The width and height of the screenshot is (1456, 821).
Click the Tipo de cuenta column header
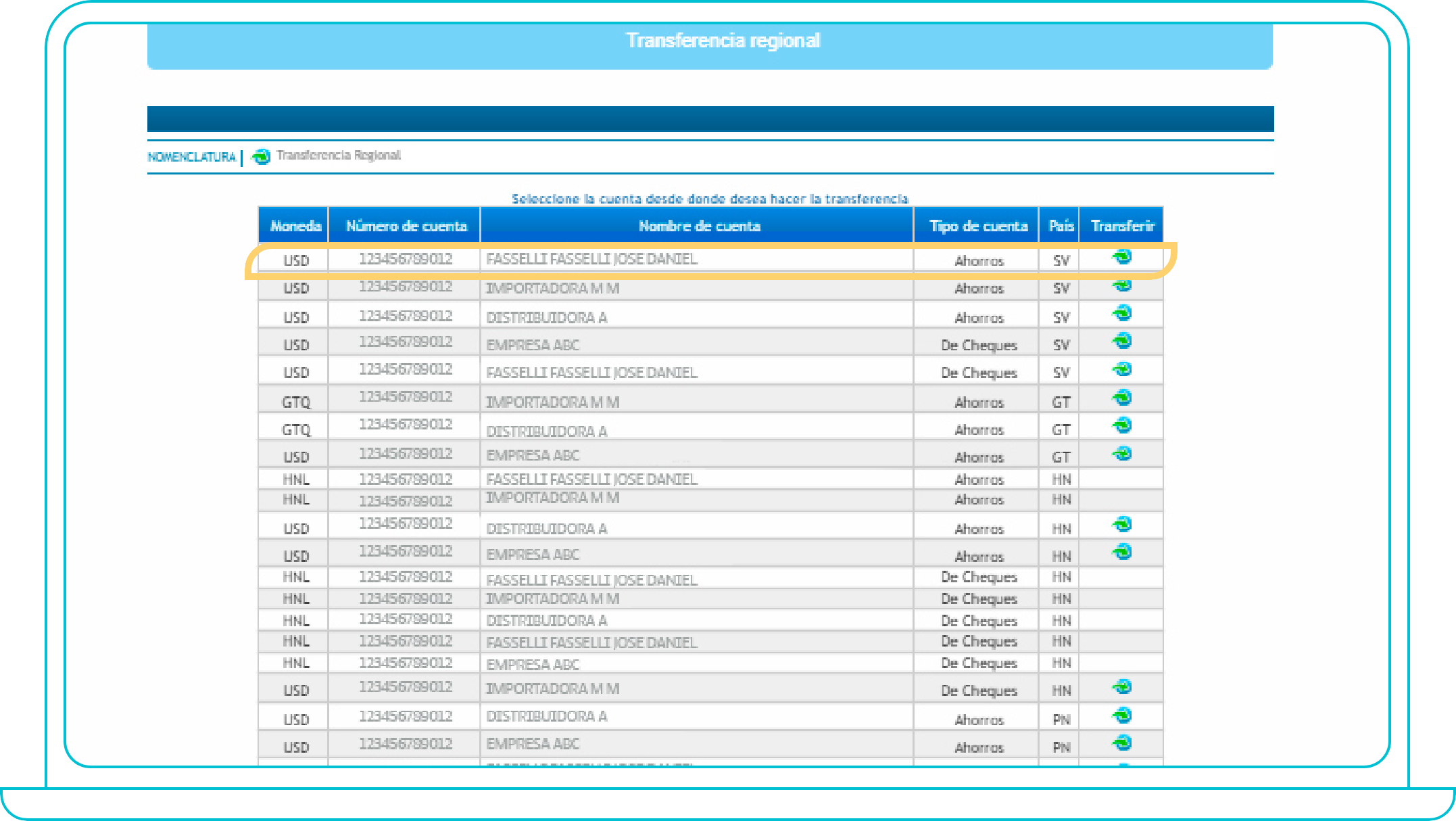coord(977,226)
